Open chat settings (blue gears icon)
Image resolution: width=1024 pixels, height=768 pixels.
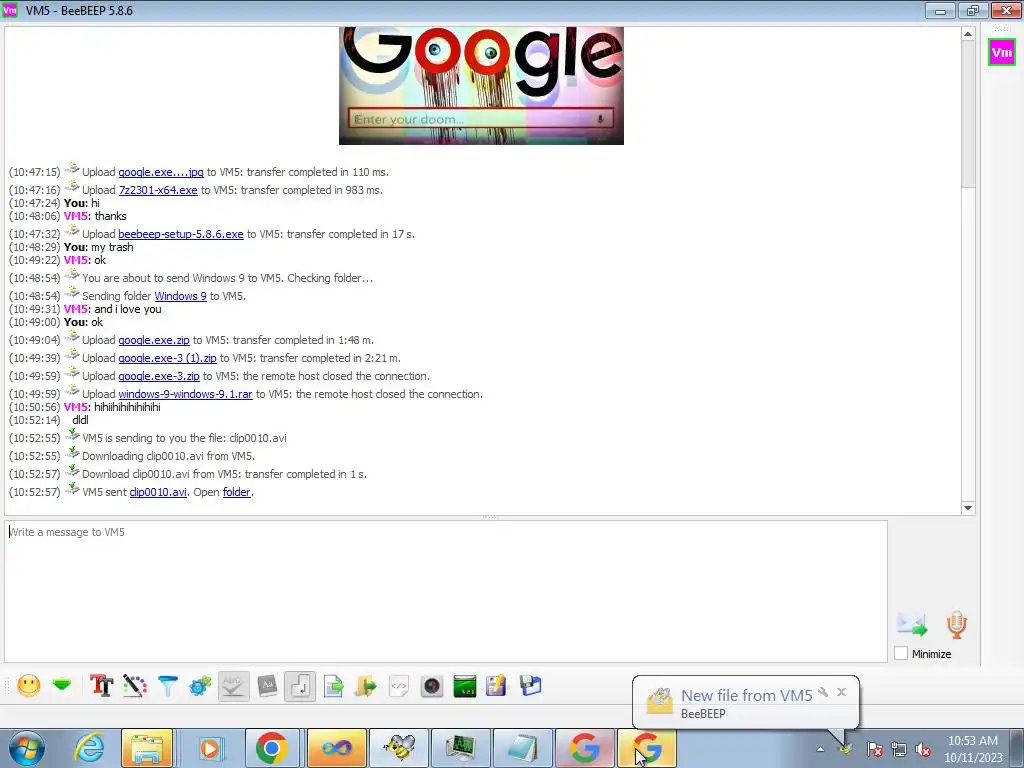tap(200, 686)
